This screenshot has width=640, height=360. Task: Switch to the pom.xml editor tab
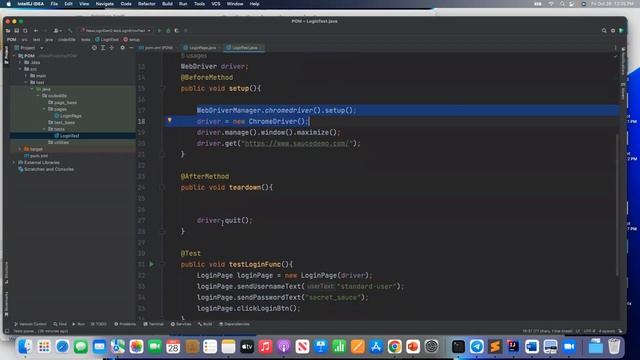tap(156, 48)
